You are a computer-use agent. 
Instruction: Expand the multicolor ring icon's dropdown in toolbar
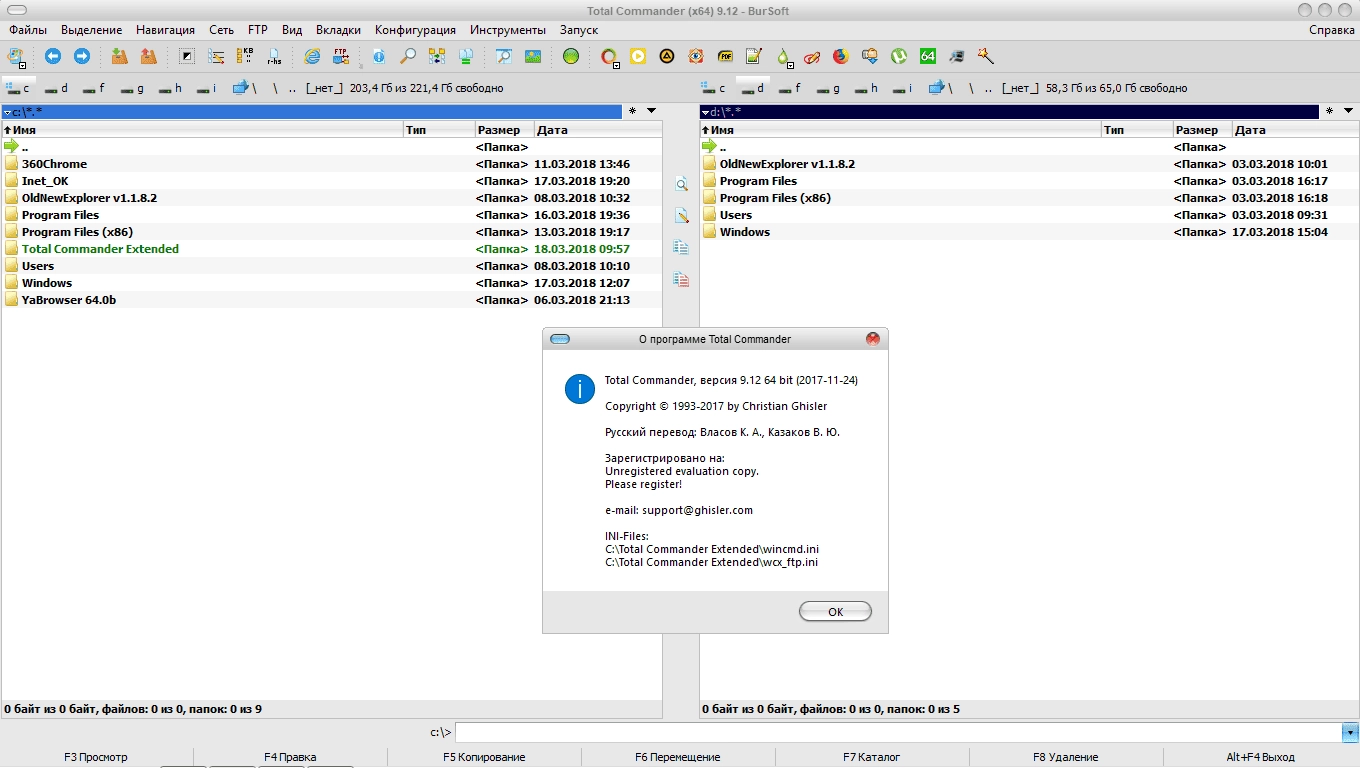pos(617,65)
